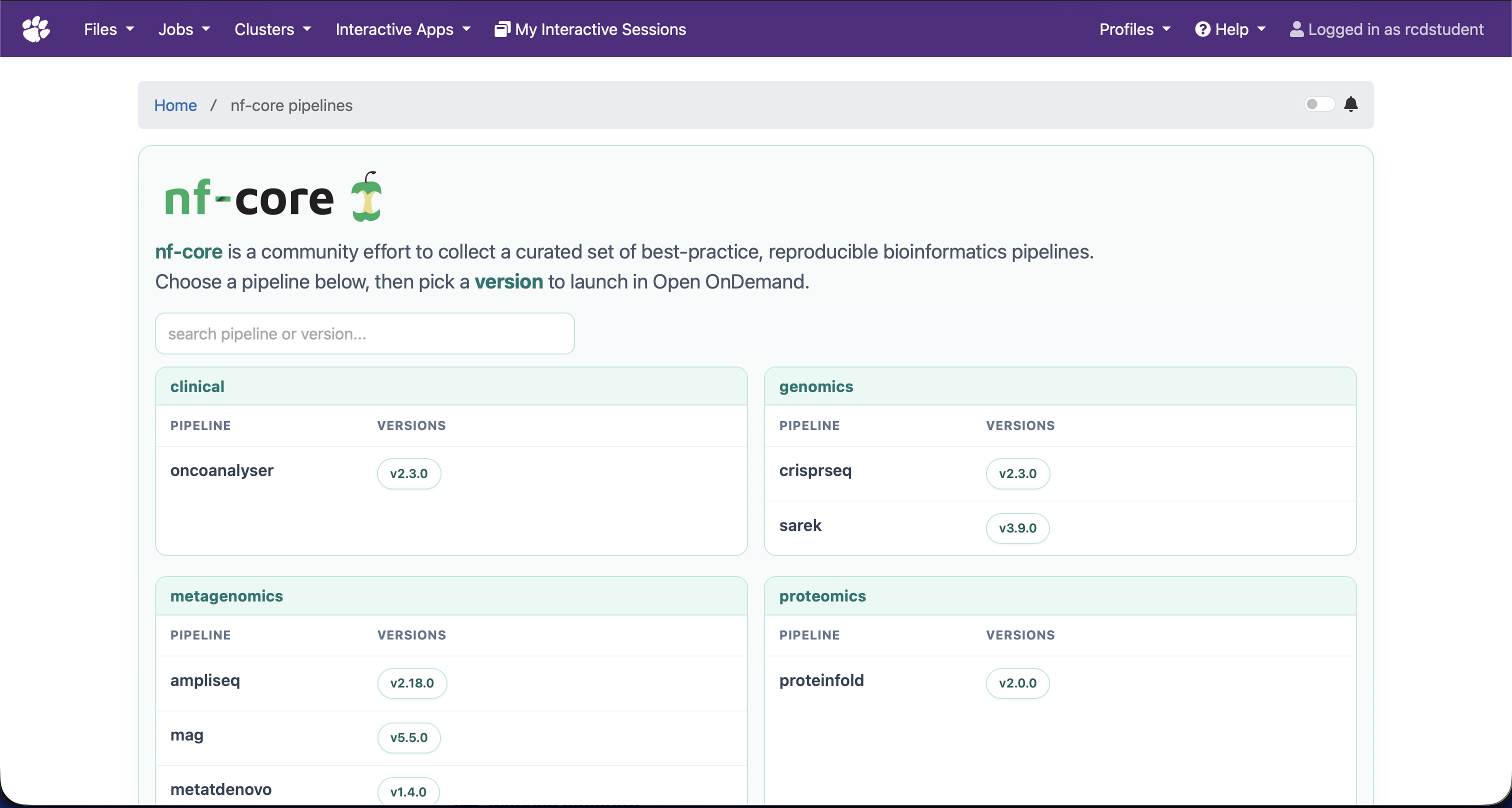
Task: Expand the Interactive Apps dropdown
Action: coord(403,29)
